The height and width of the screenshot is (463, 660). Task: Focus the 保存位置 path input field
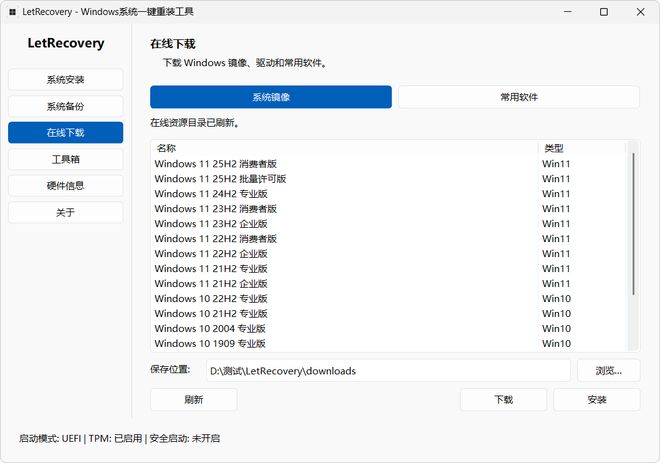(388, 371)
